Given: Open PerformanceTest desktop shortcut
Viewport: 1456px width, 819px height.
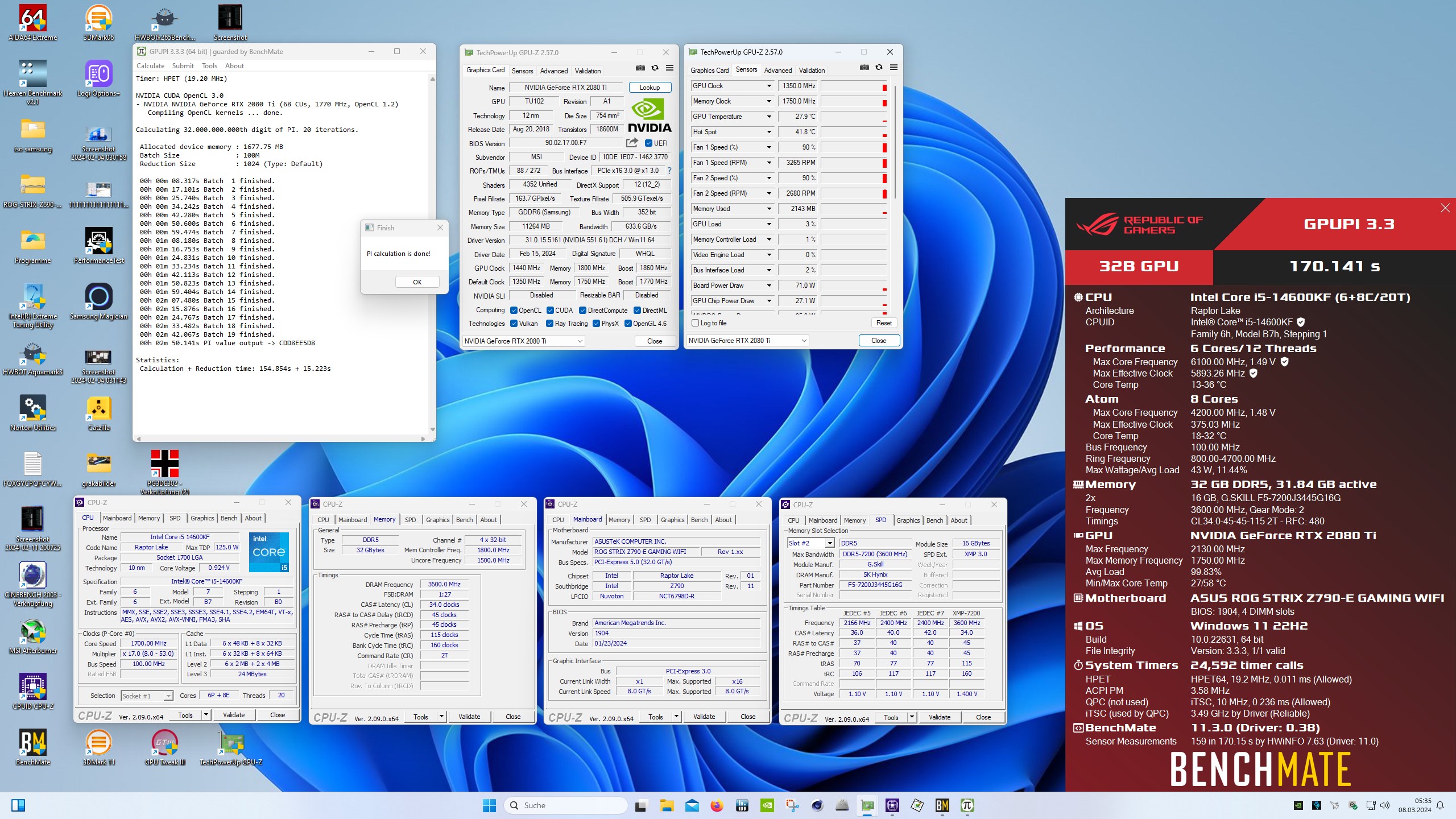Looking at the screenshot, I should click(98, 246).
